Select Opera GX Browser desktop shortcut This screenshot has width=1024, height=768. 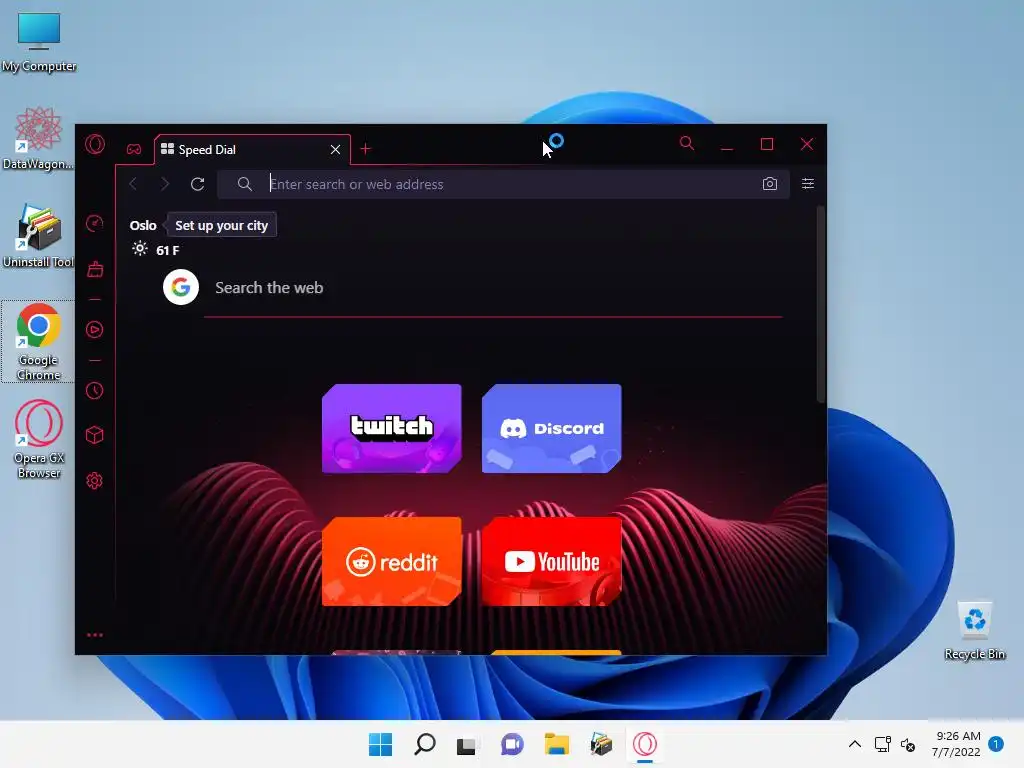(39, 439)
